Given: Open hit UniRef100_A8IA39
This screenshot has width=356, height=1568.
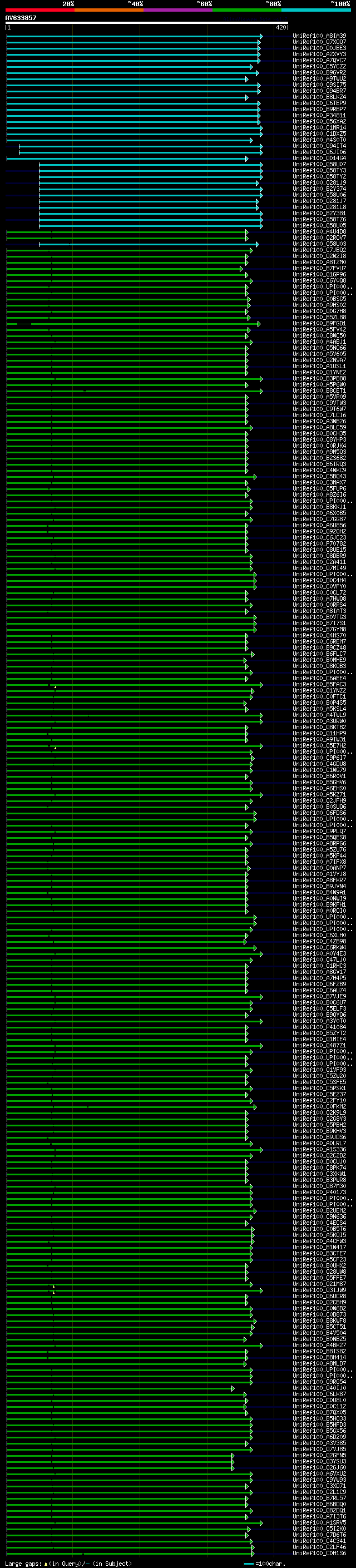Looking at the screenshot, I should pos(319,36).
